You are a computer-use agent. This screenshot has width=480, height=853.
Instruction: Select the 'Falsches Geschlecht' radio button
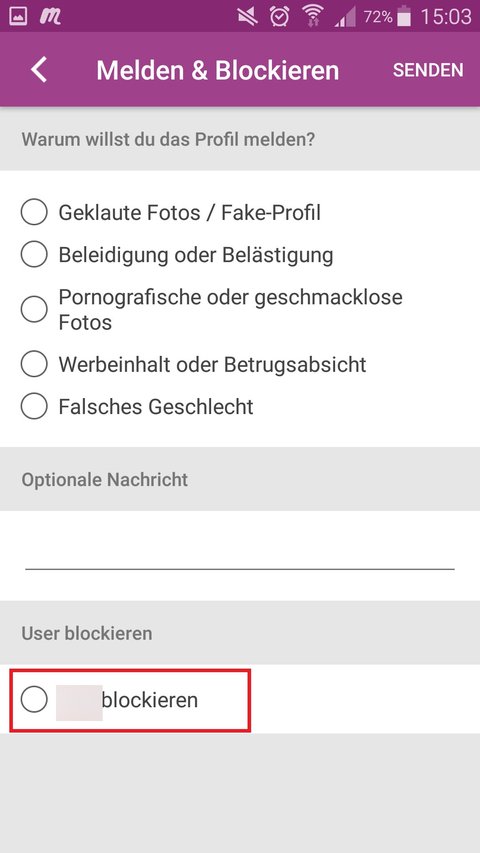point(34,406)
